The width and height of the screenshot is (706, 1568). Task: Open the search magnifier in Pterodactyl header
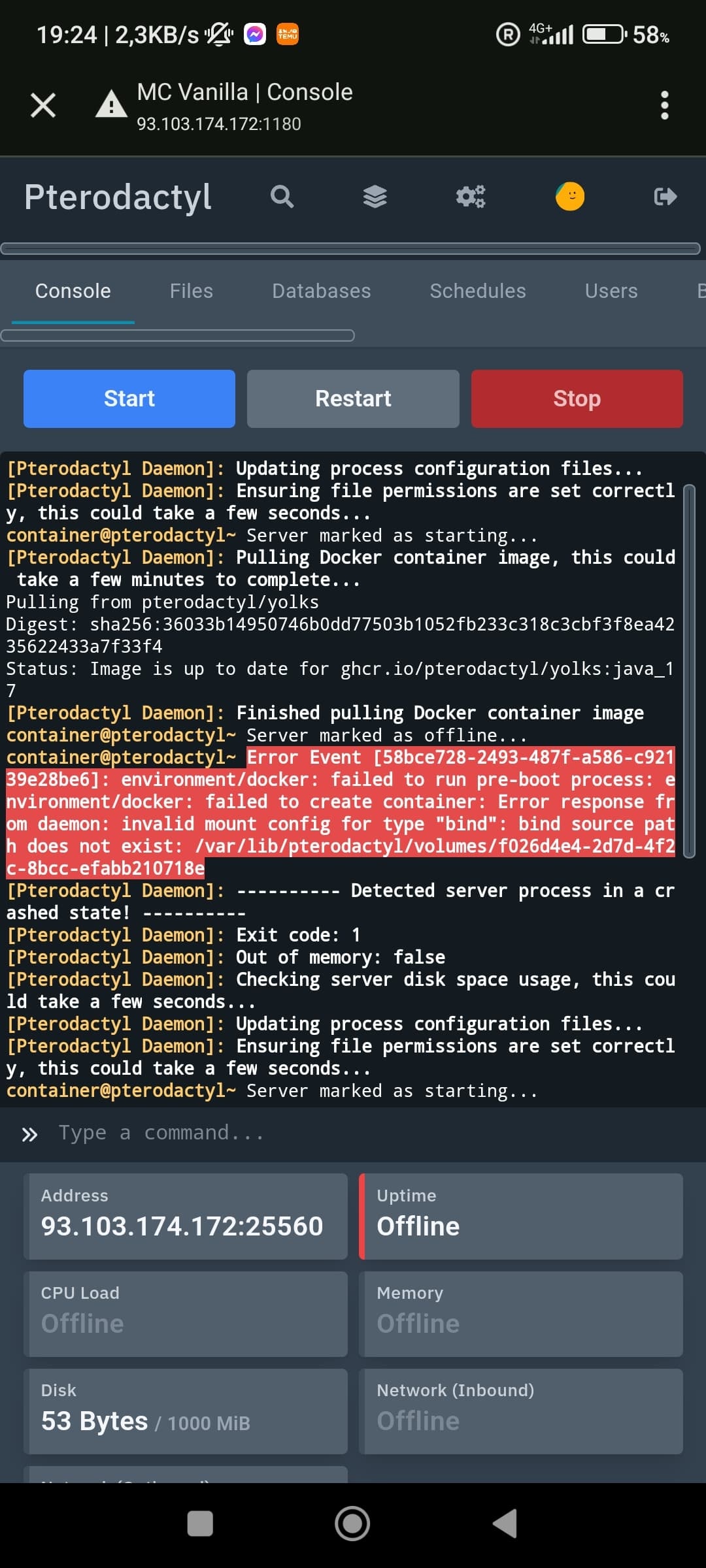click(x=282, y=197)
